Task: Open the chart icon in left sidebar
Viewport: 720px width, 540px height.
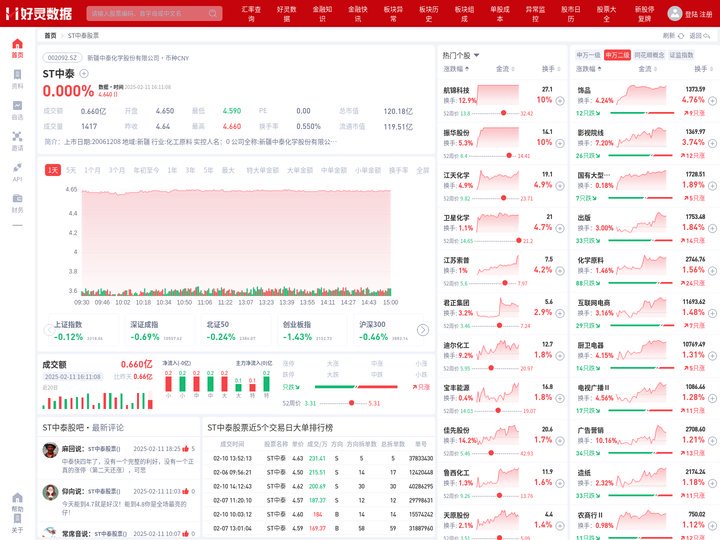Action: click(17, 105)
